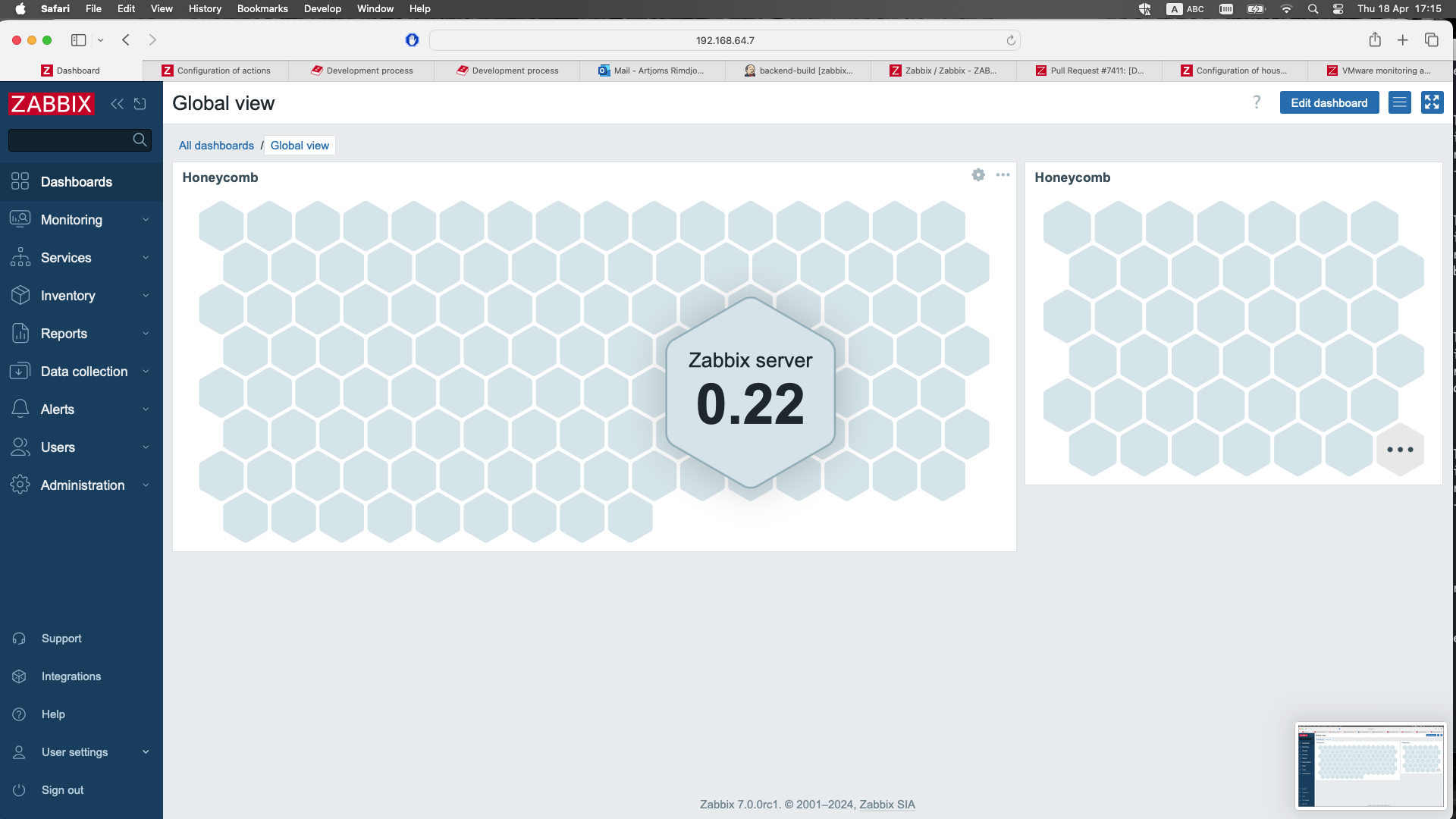1456x819 pixels.
Task: Switch to Configuration of actions tab
Action: click(216, 71)
